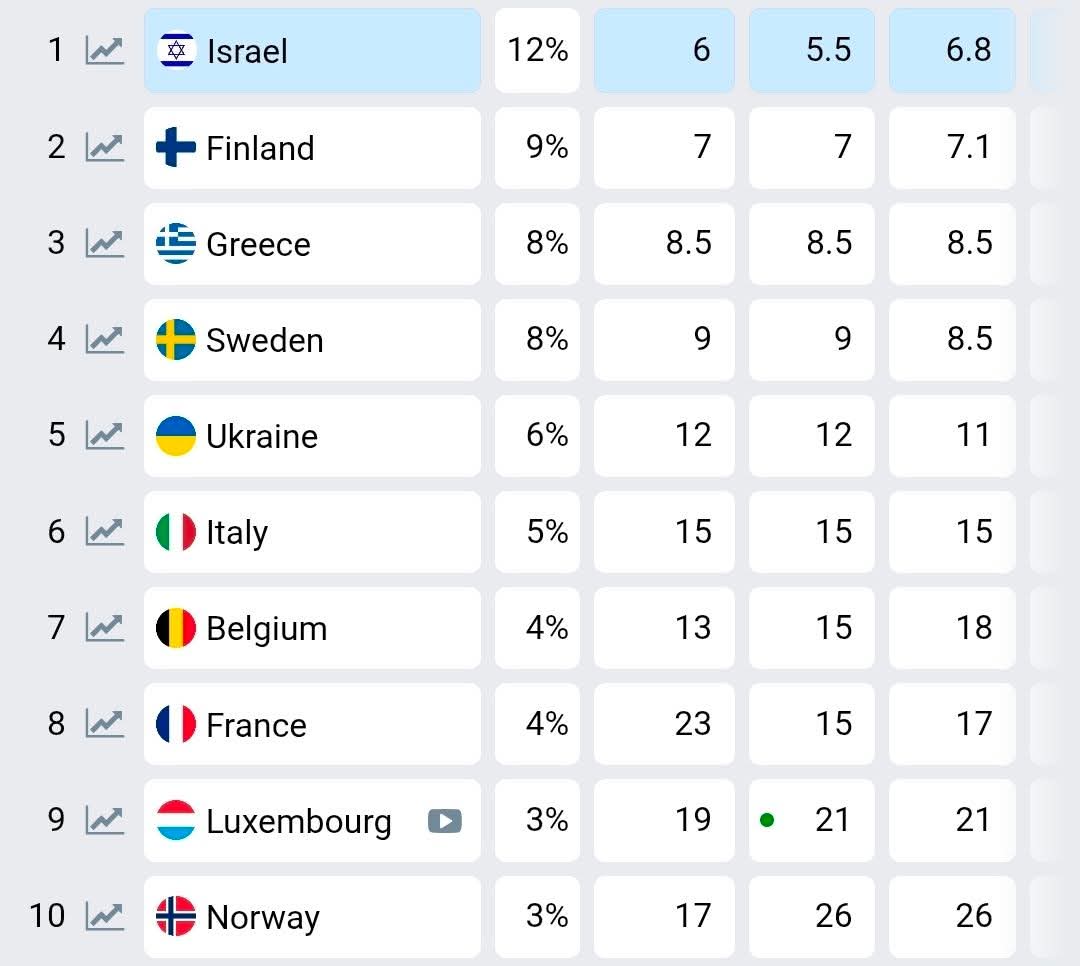Open the trend chart icon for Israel
The image size is (1080, 966).
pyautogui.click(x=104, y=51)
